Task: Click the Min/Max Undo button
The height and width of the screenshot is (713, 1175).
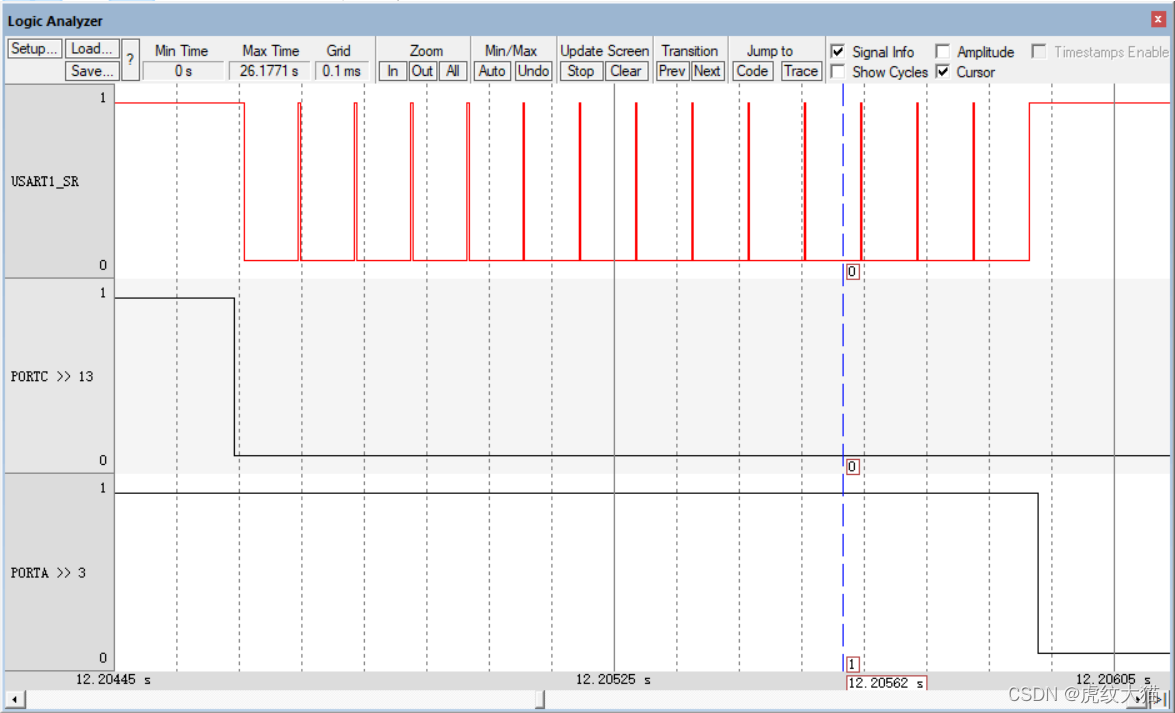Action: [x=534, y=71]
